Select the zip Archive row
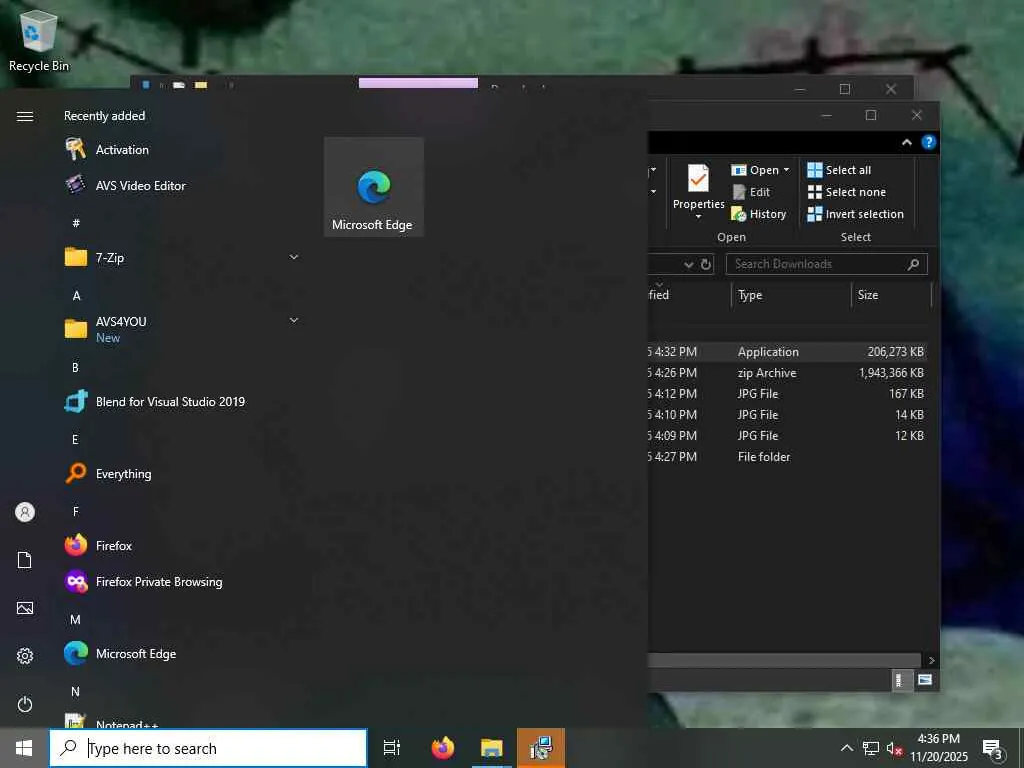 (787, 373)
